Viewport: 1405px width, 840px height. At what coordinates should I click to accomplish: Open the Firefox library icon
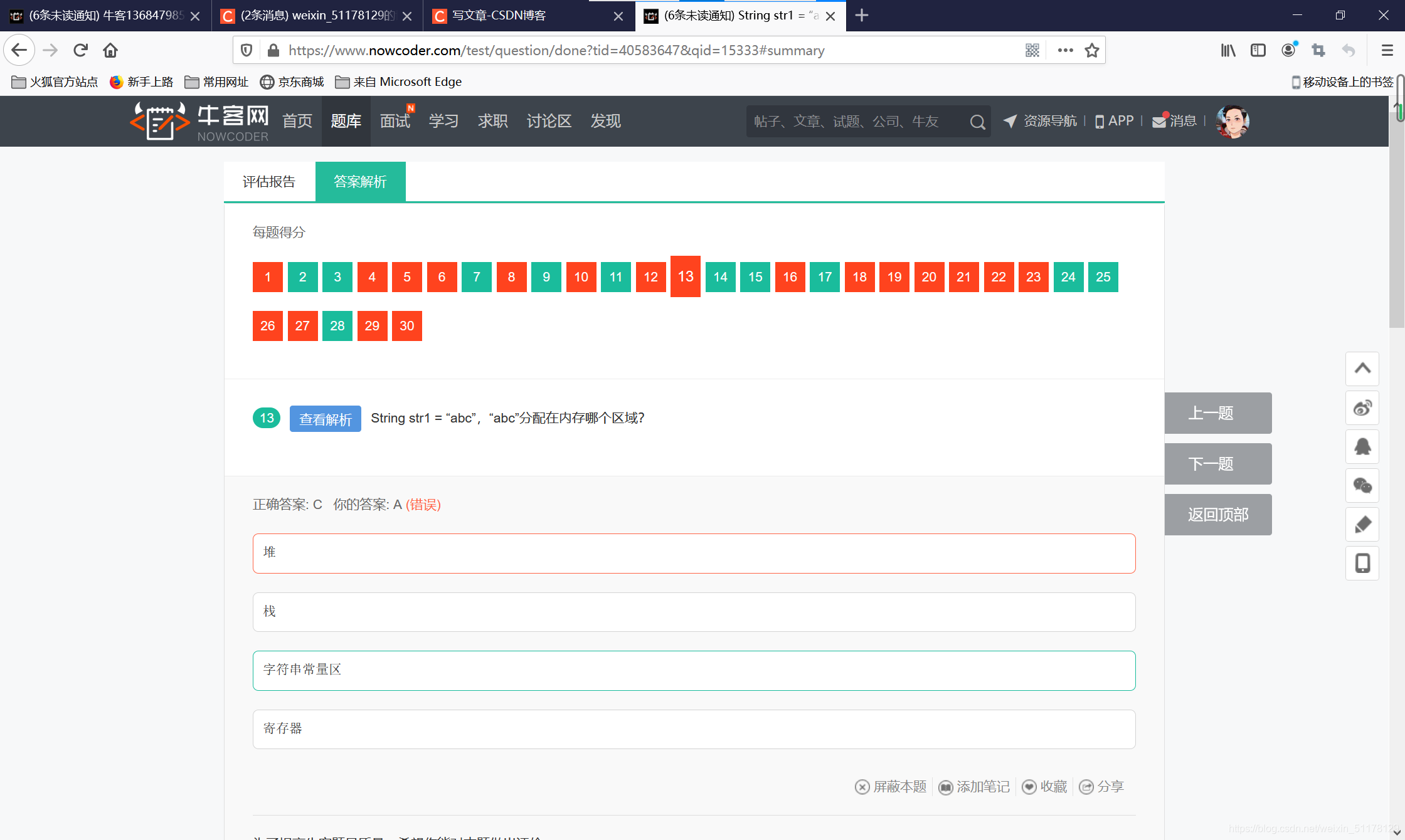coord(1228,50)
